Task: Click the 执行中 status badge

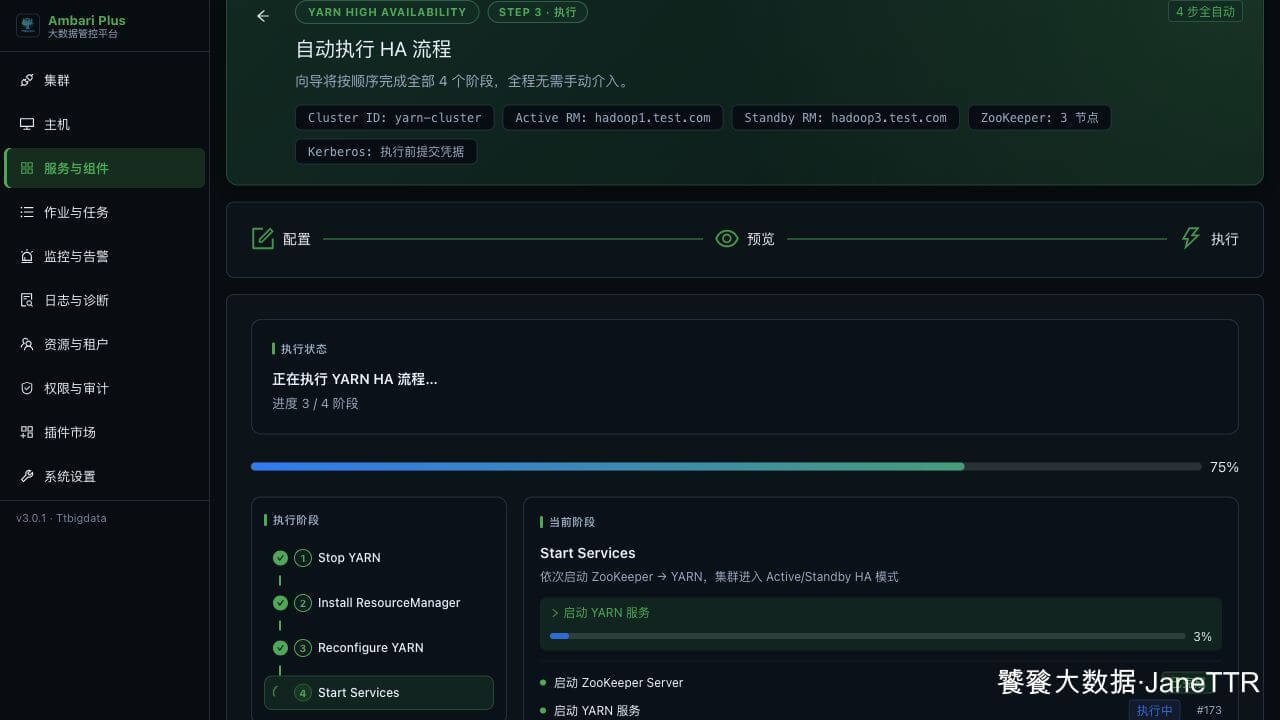Action: [x=1155, y=710]
